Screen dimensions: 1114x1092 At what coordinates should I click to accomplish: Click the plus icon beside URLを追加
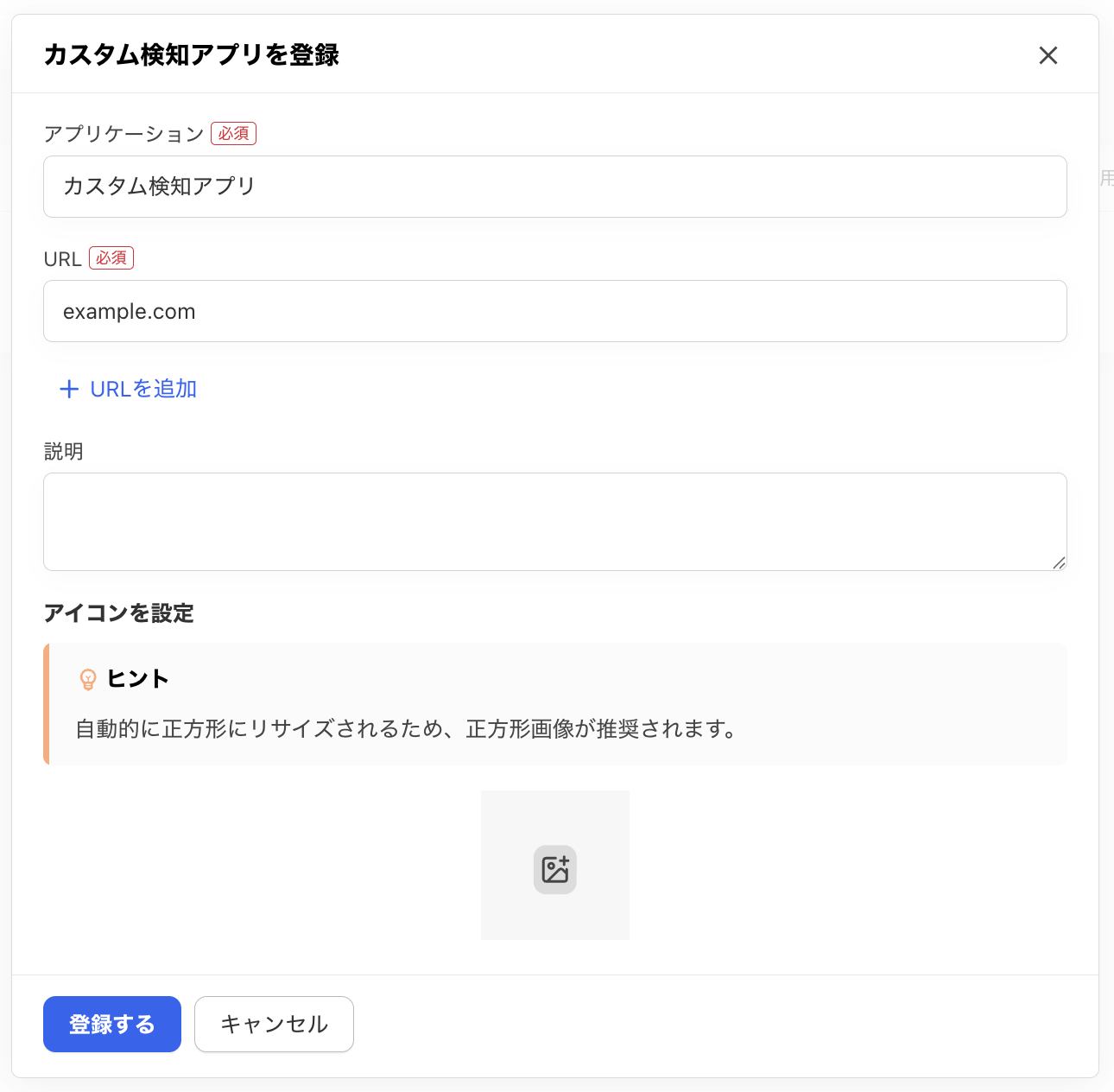point(69,390)
